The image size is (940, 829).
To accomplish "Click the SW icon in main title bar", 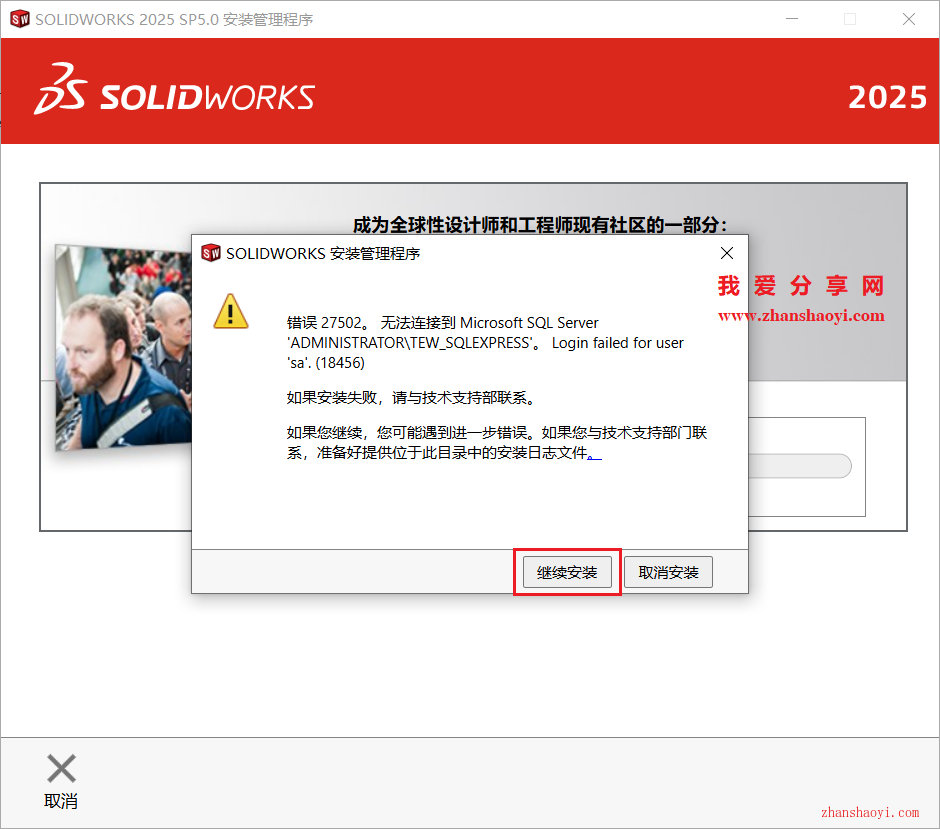I will [20, 19].
